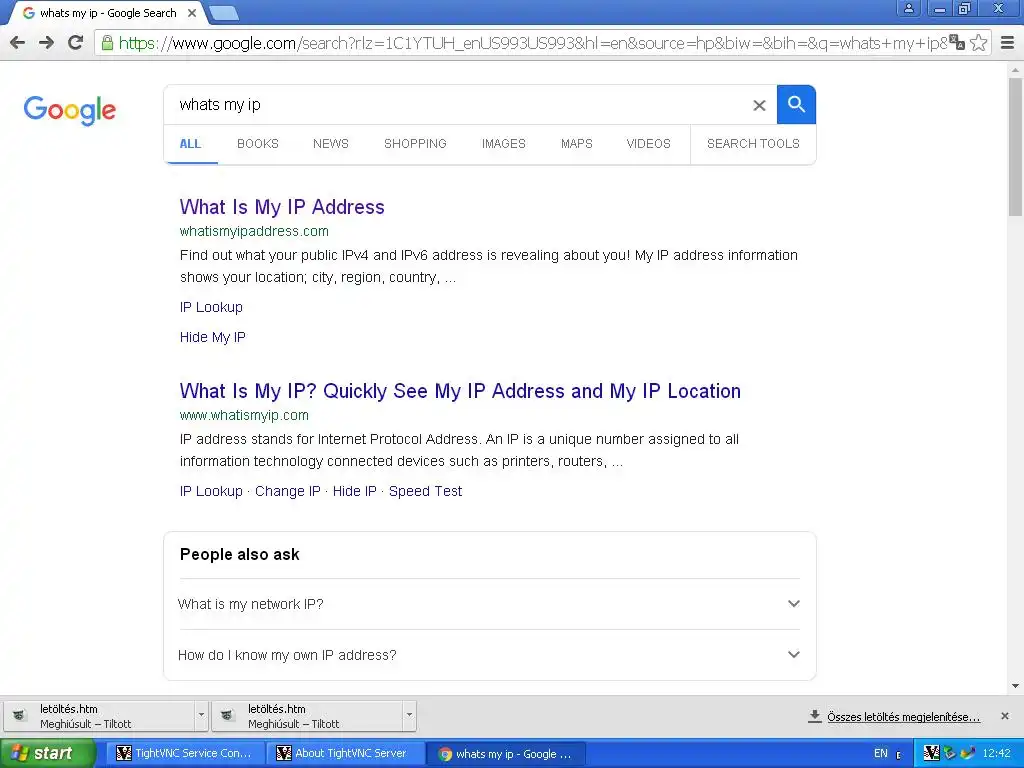
Task: Click the green padlock security icon
Action: tap(107, 43)
